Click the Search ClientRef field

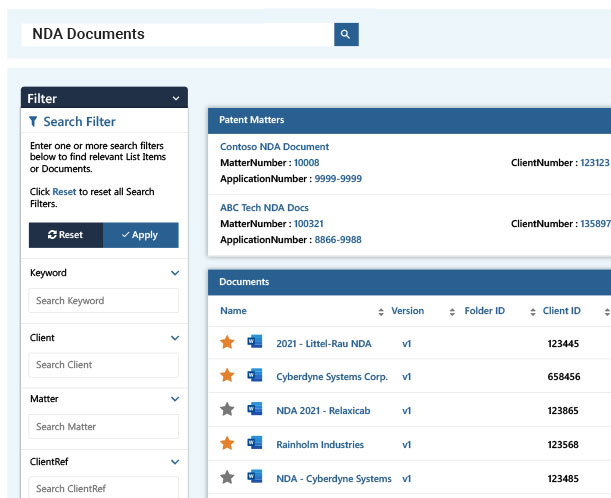point(104,488)
